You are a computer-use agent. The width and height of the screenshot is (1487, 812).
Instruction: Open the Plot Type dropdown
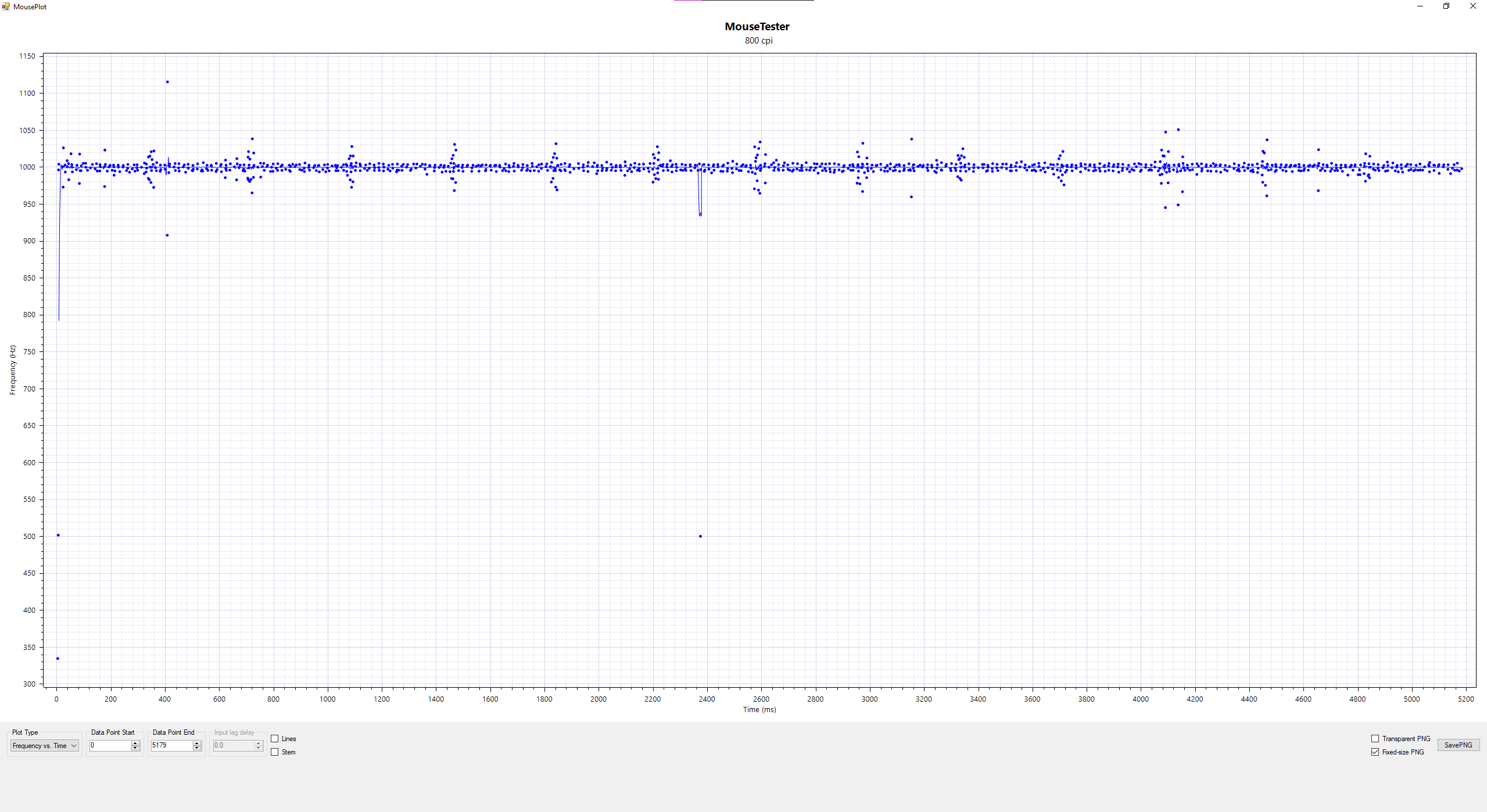45,746
